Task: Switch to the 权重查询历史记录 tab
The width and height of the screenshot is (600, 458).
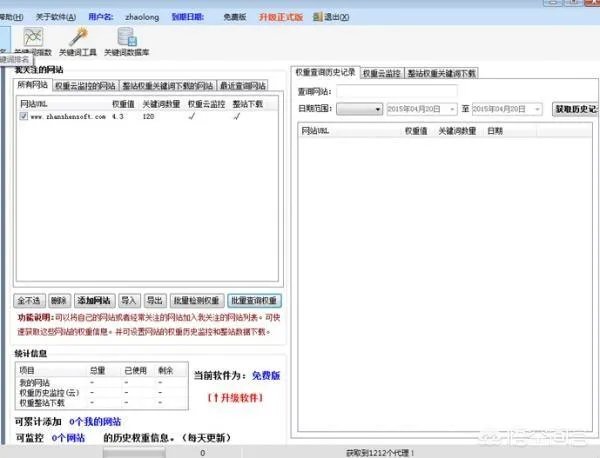Action: pos(326,72)
